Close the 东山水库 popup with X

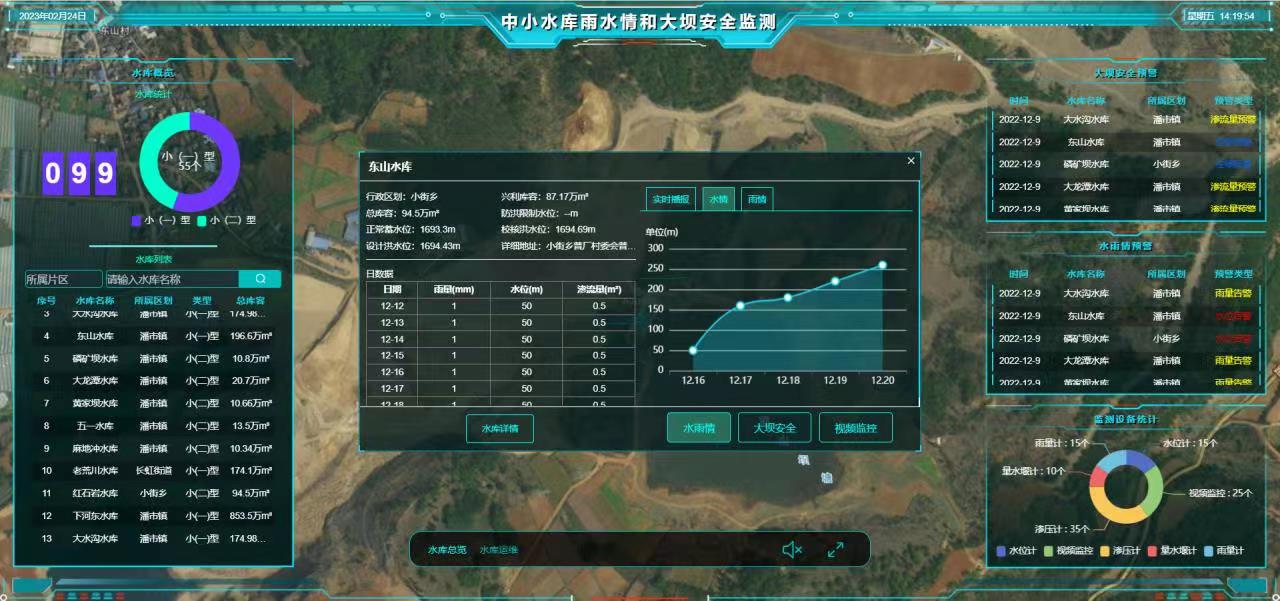point(910,161)
